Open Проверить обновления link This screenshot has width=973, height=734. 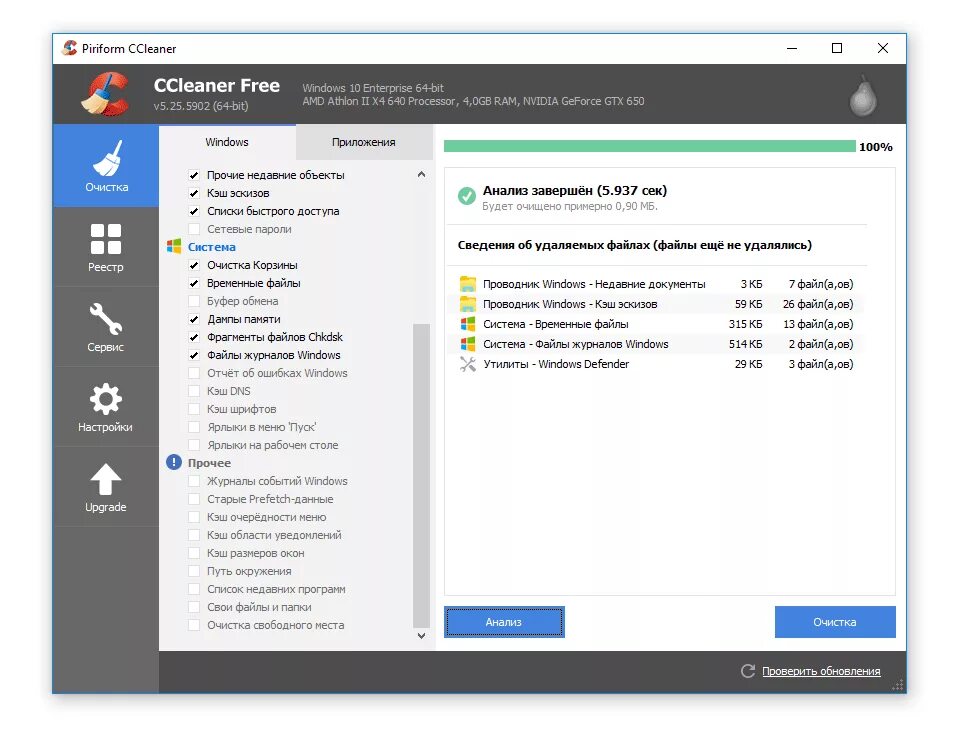coord(821,671)
